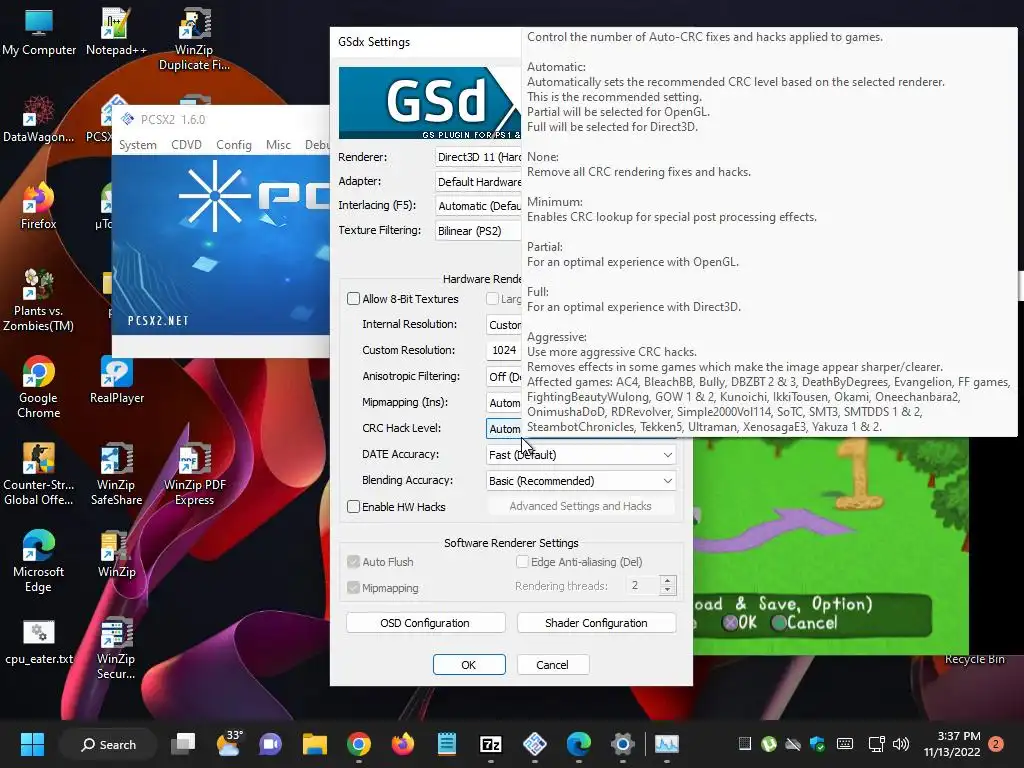The height and width of the screenshot is (768, 1024).
Task: Open the cpu_eater.txt file on the desktop
Action: [39, 641]
